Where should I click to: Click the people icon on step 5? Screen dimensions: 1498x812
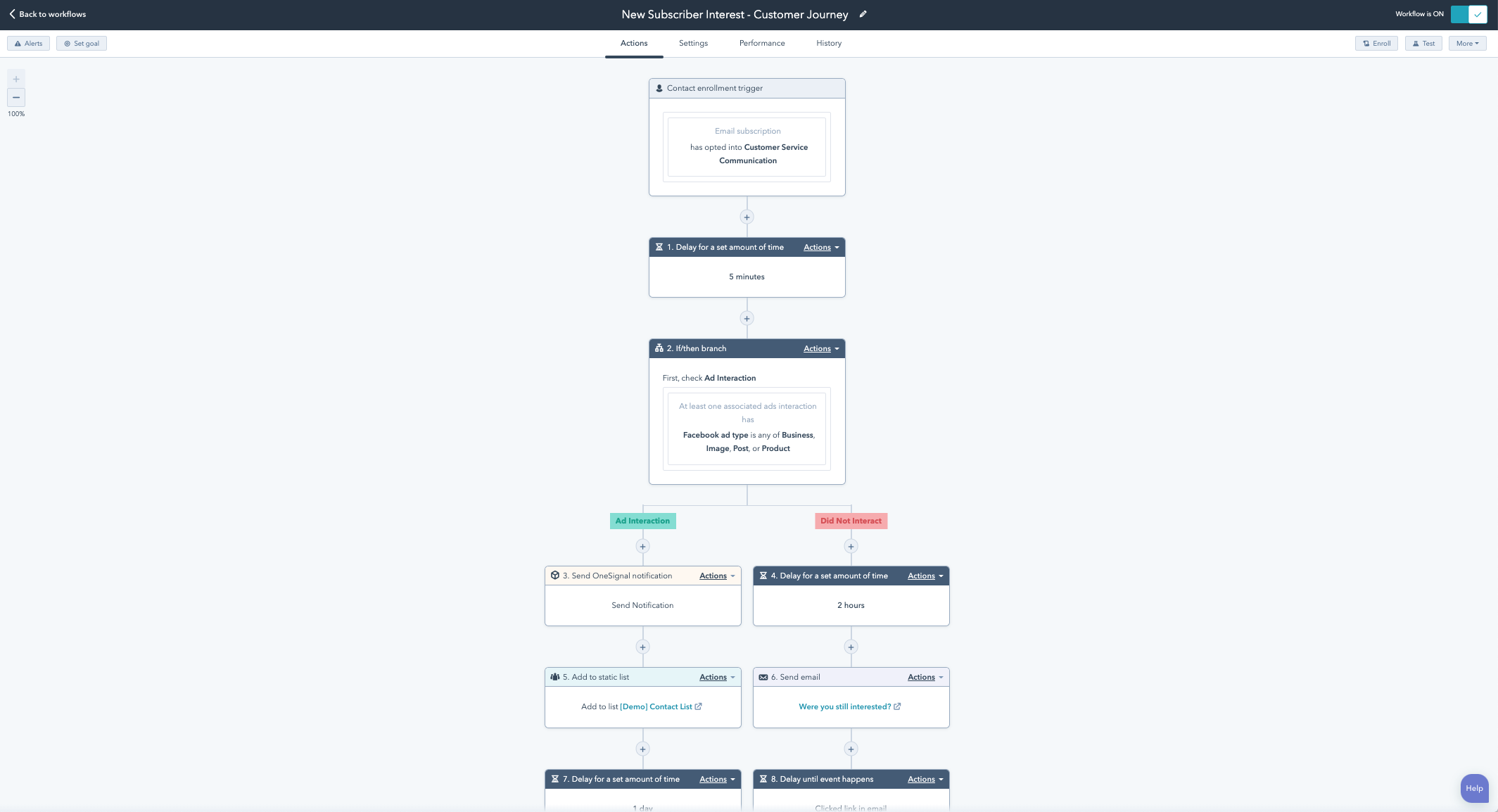click(x=555, y=677)
